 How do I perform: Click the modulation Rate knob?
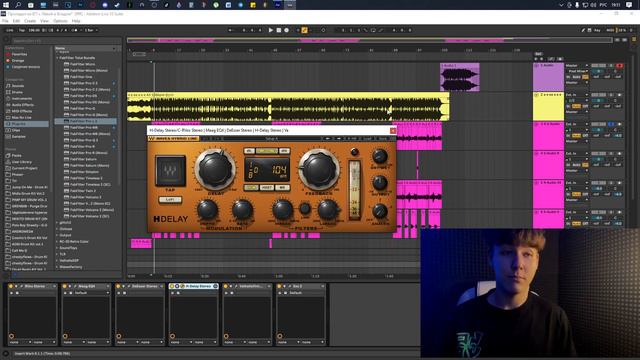click(242, 210)
